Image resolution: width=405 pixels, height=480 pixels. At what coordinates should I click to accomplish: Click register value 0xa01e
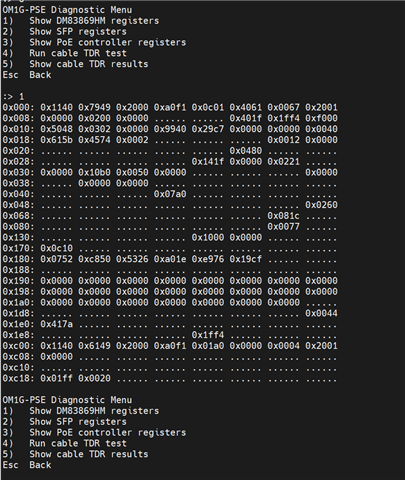click(x=170, y=259)
